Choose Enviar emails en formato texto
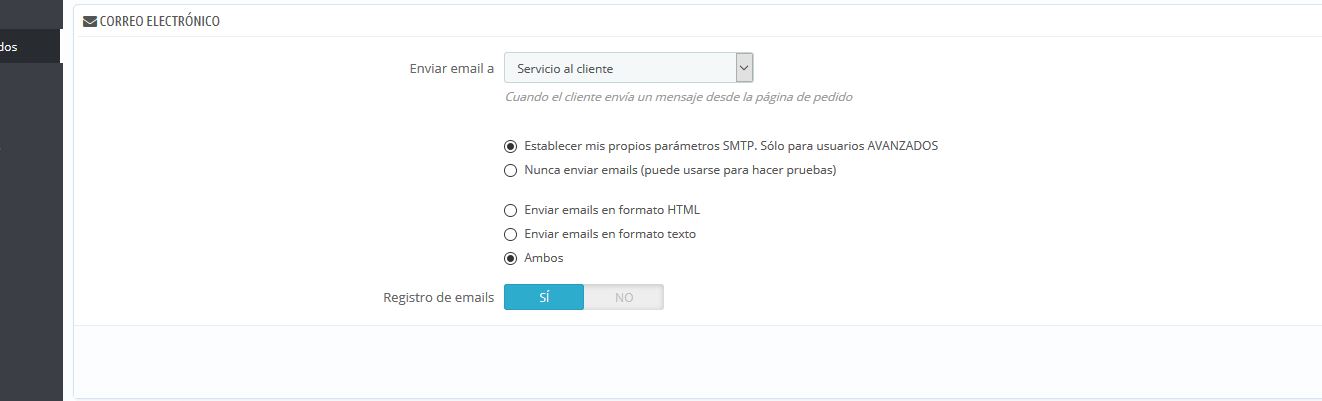The height and width of the screenshot is (401, 1322). [511, 234]
